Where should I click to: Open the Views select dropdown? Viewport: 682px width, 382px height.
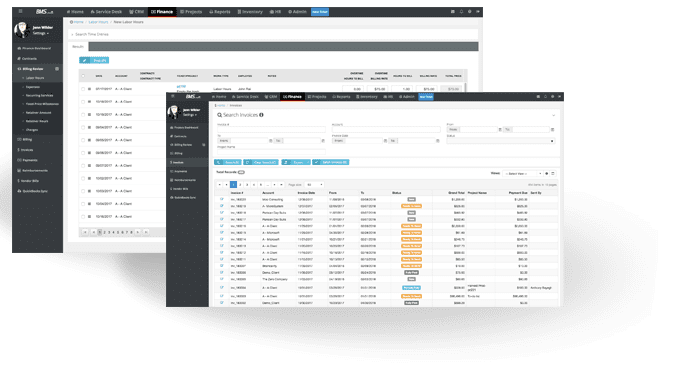[523, 174]
